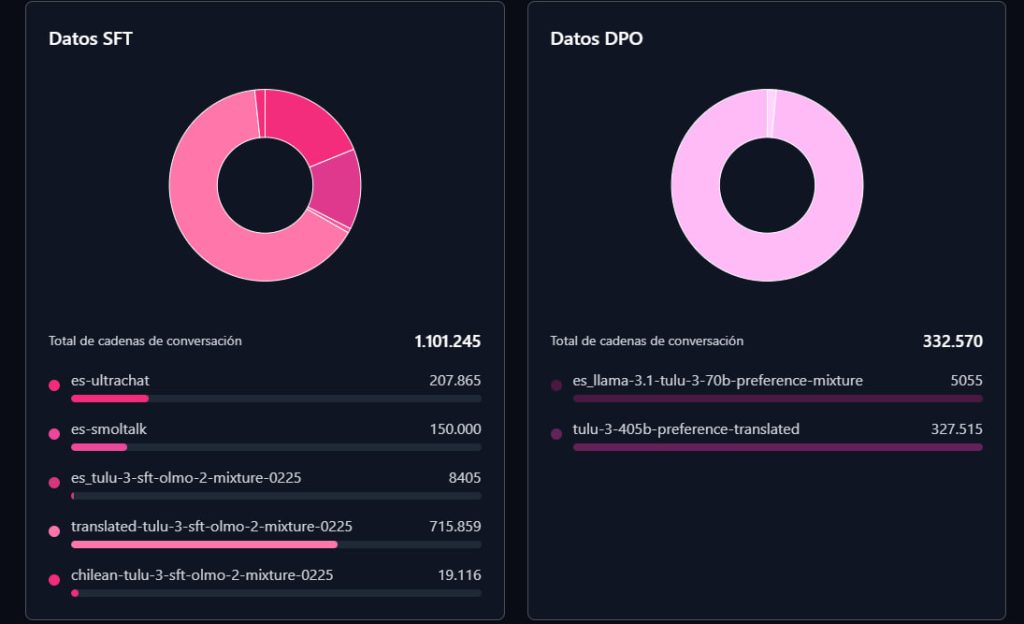This screenshot has height=624, width=1024.
Task: Click the es_llama-3.1-tulu-3-70b-preference-mixture legend dot
Action: (x=556, y=385)
